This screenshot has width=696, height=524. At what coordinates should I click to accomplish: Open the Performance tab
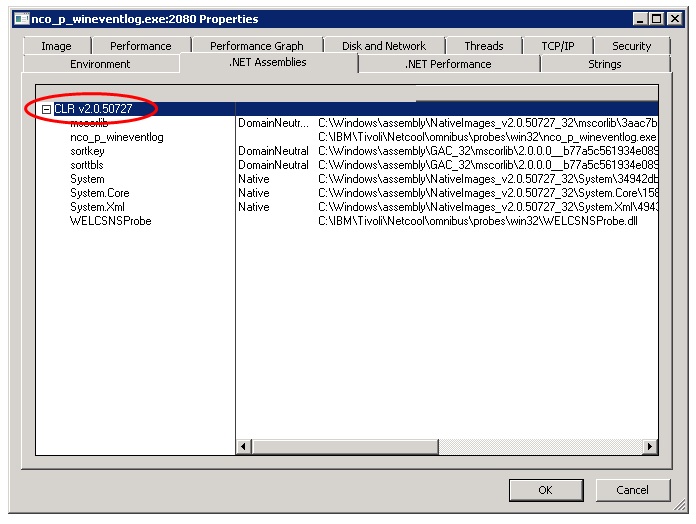(x=140, y=46)
